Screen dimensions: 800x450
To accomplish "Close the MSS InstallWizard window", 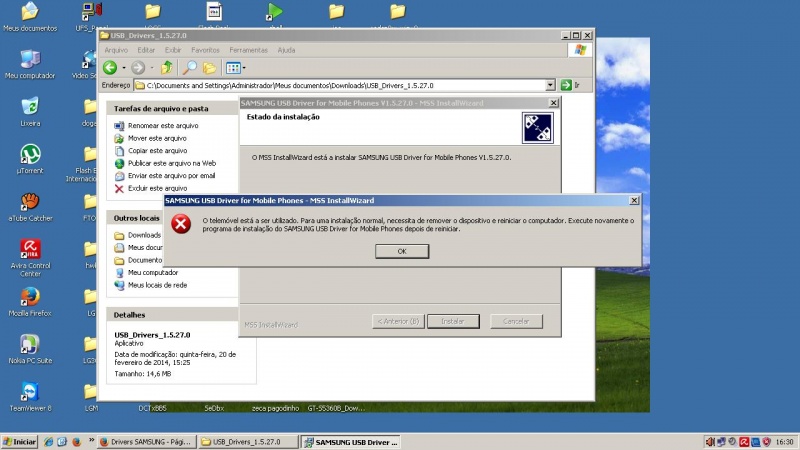I will [x=553, y=103].
